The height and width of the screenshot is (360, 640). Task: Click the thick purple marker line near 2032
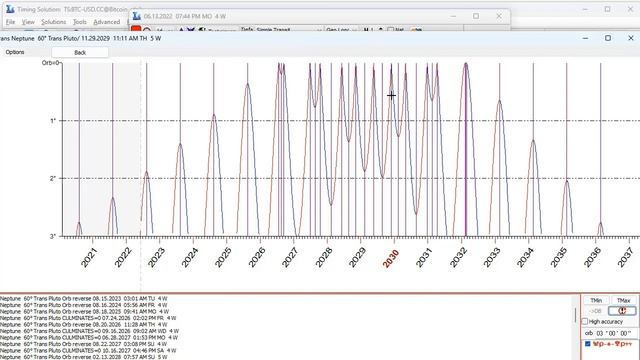(x=466, y=149)
